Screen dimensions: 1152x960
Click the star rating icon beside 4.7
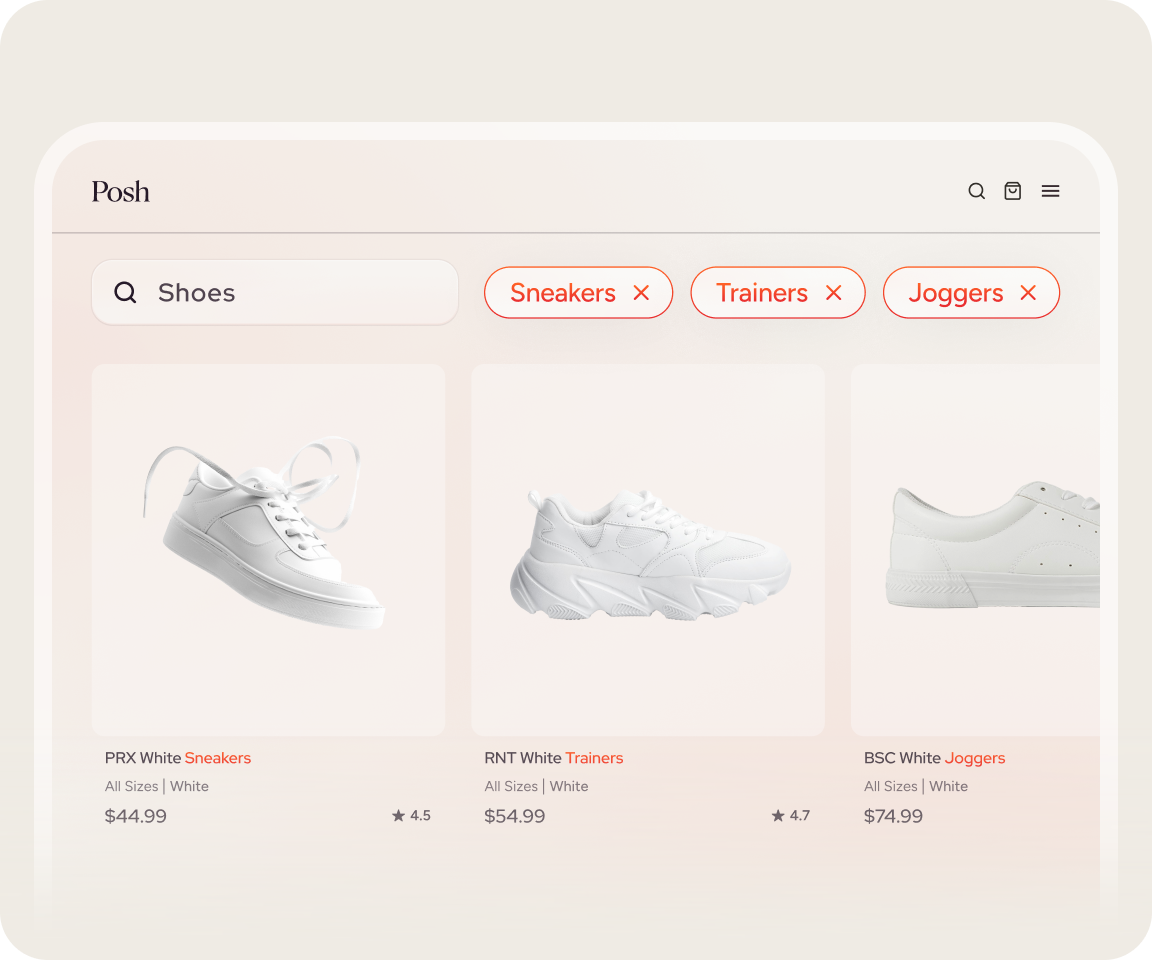point(778,816)
